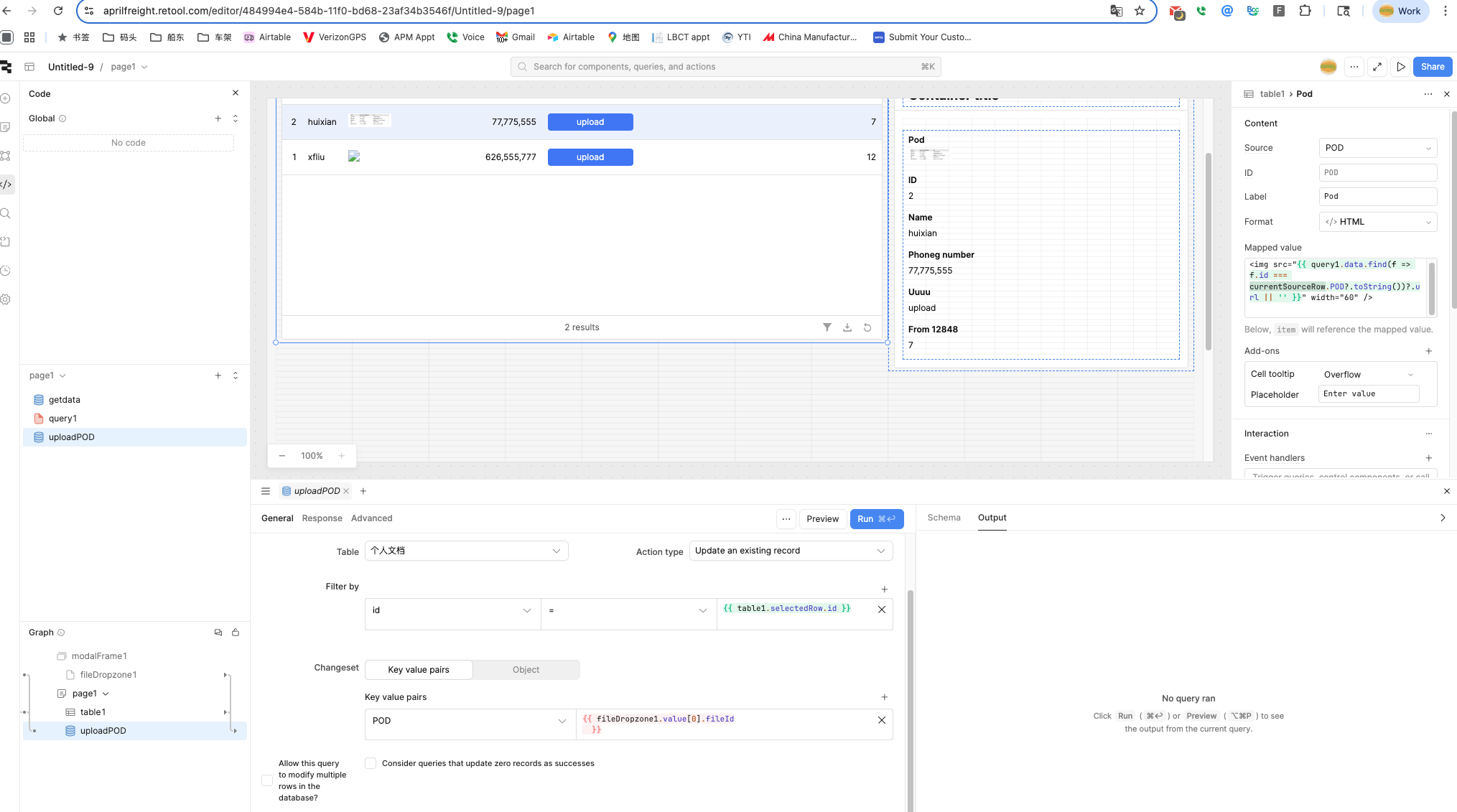Open settings gear in left sidebar
This screenshot has height=812, width=1457.
tap(6, 299)
